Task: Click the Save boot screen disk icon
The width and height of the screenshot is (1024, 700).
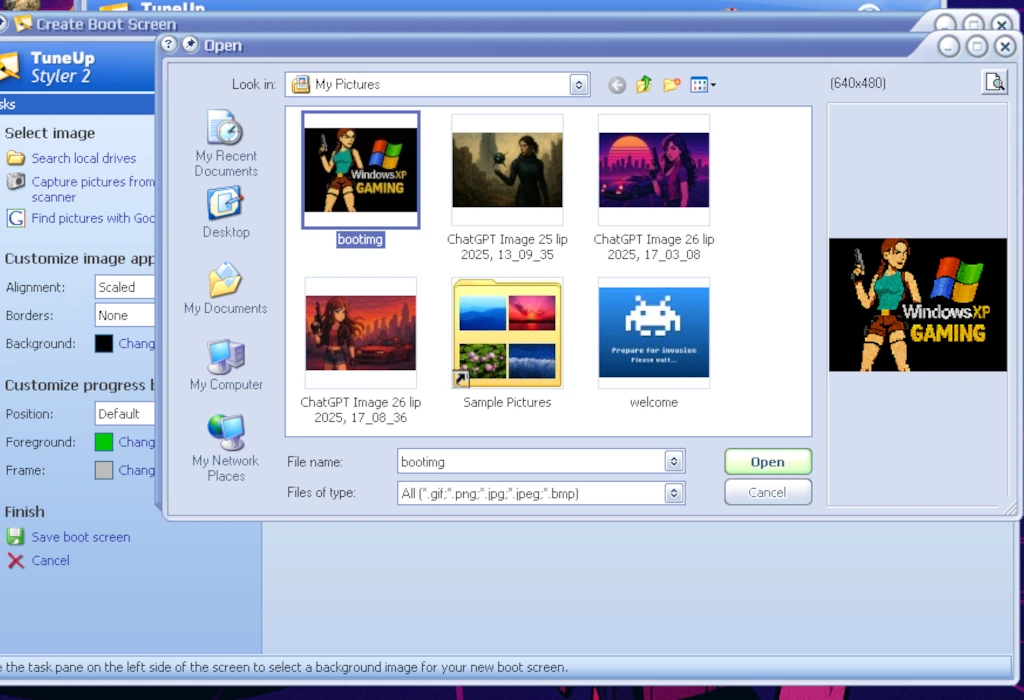Action: (16, 537)
